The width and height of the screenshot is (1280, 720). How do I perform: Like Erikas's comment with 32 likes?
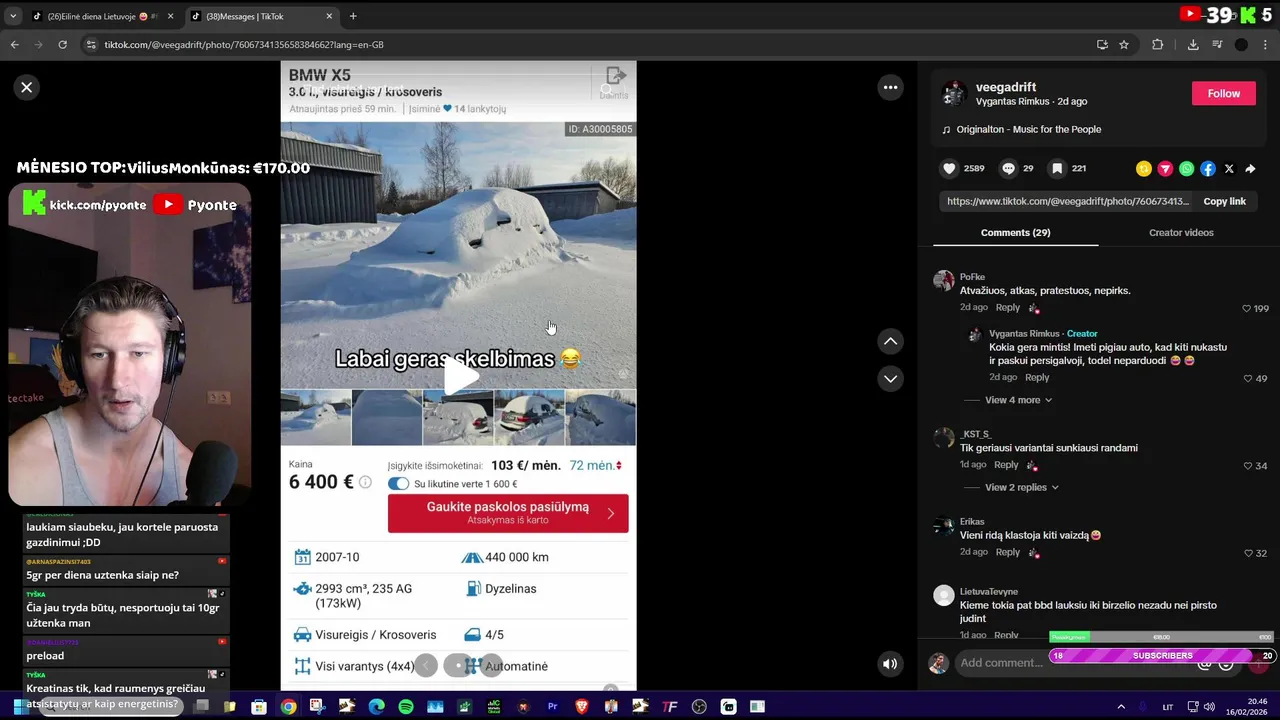tap(1248, 553)
